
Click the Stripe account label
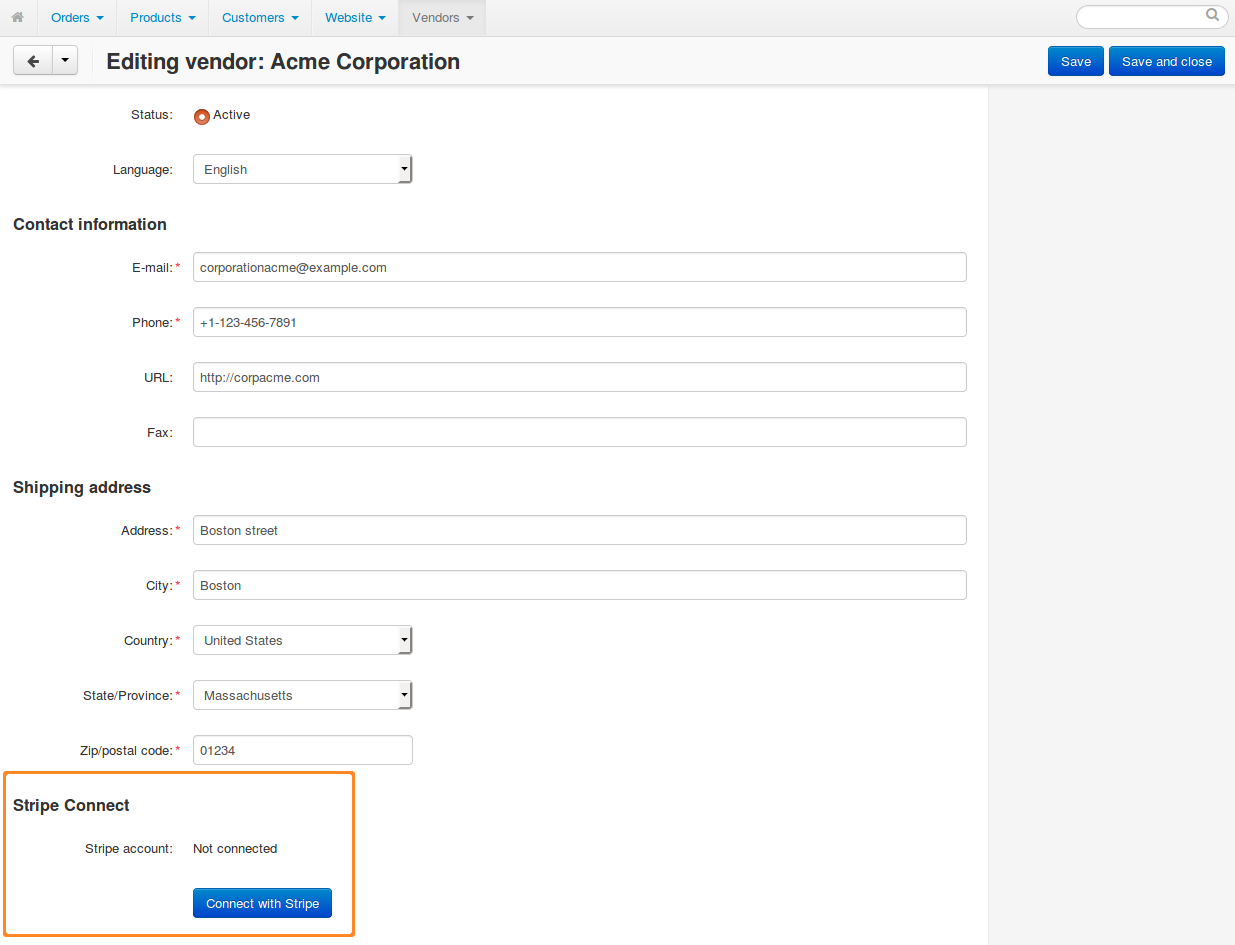129,848
